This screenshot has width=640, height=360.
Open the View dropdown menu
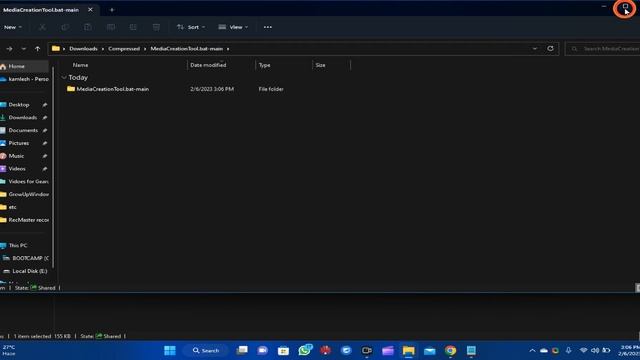(233, 27)
